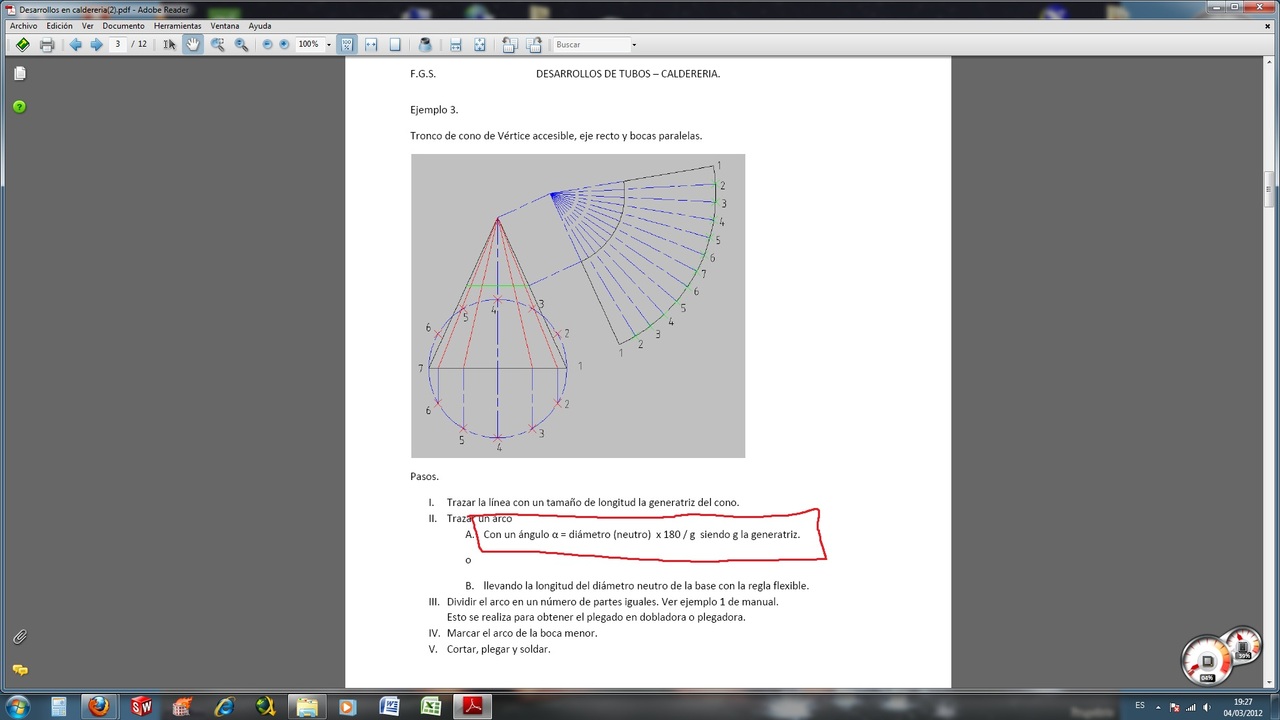Launch Microsoft Excel from taskbar
Screen dimensions: 1280x720
point(430,707)
